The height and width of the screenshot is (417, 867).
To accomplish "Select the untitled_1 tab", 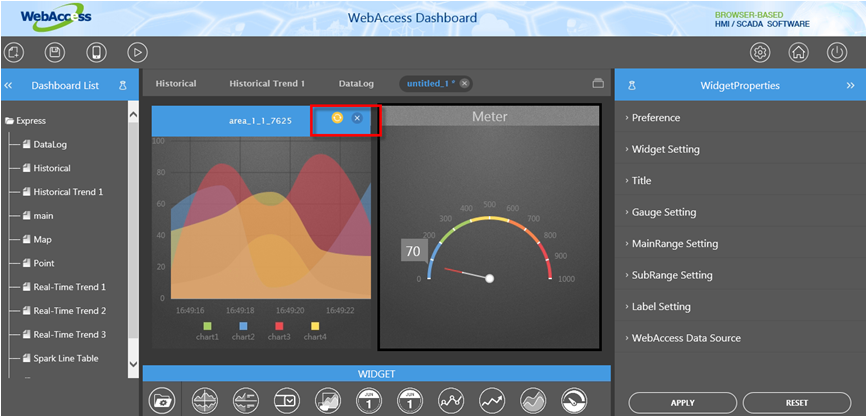I will 432,84.
